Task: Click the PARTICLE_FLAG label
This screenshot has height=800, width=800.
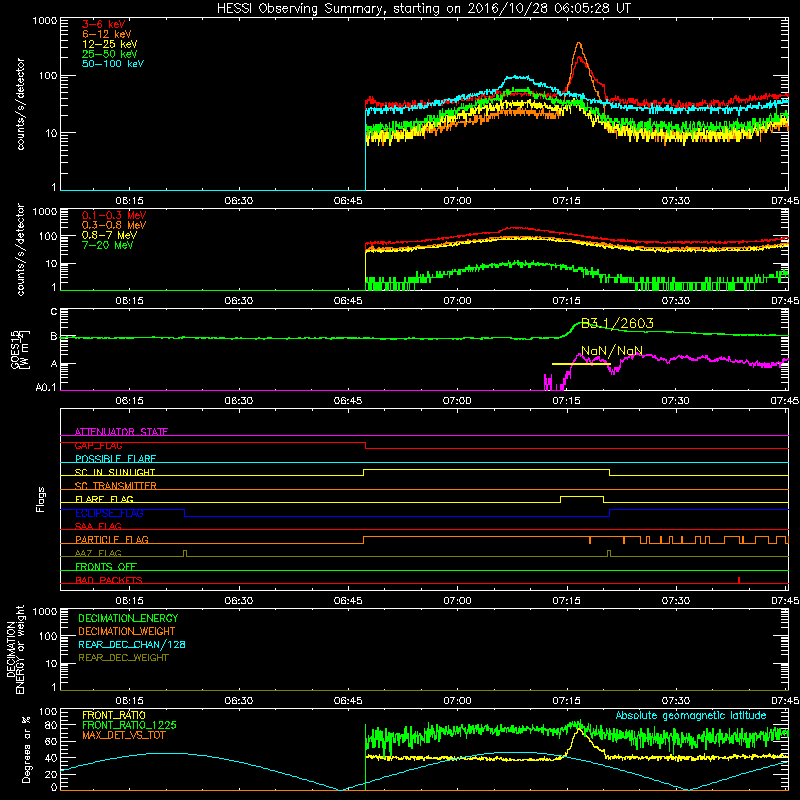Action: (112, 540)
